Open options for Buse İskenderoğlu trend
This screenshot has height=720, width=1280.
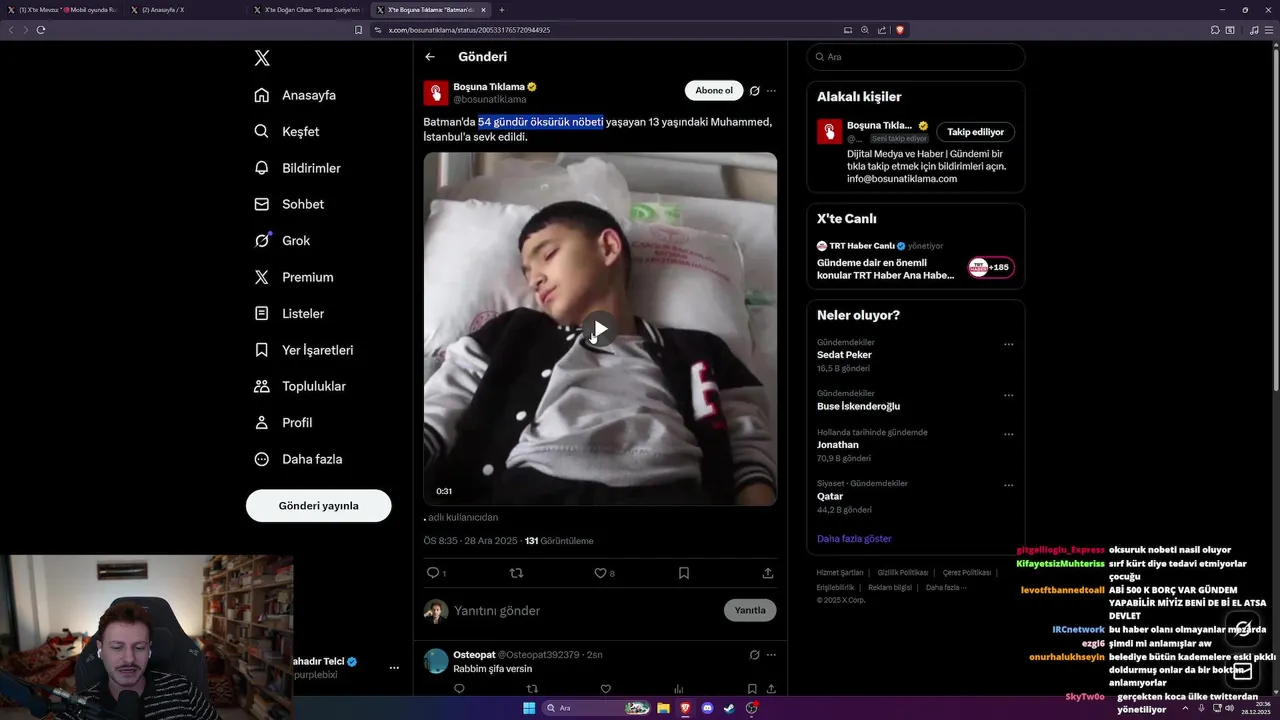click(1008, 395)
